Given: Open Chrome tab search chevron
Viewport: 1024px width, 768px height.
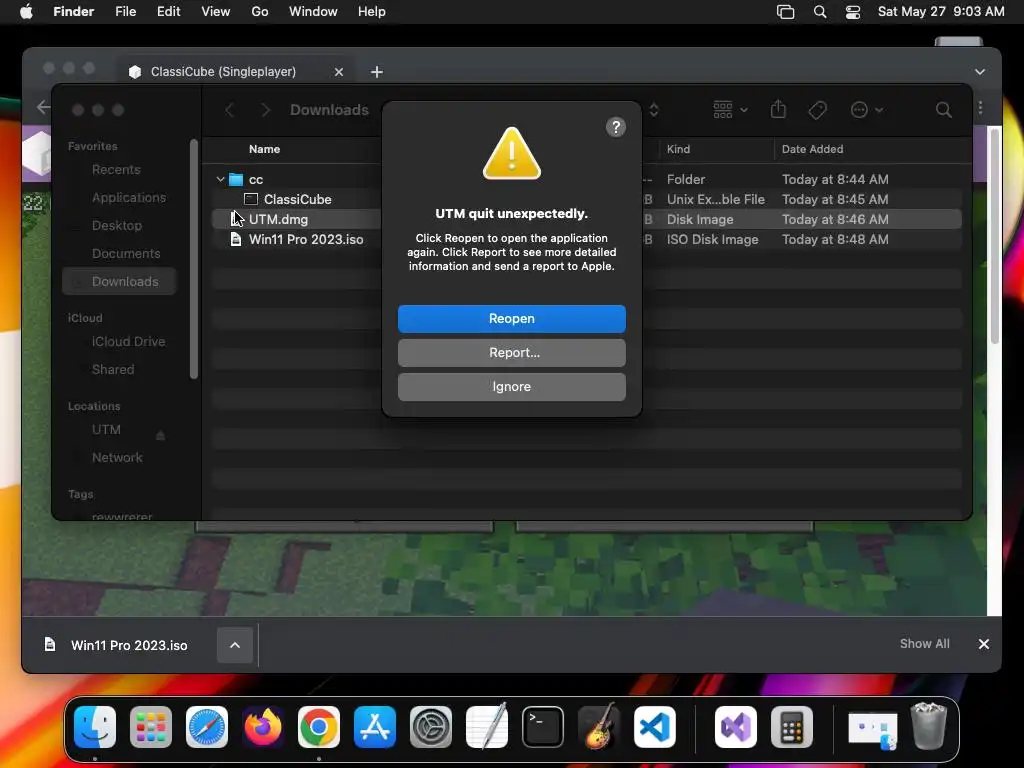Looking at the screenshot, I should coord(980,72).
